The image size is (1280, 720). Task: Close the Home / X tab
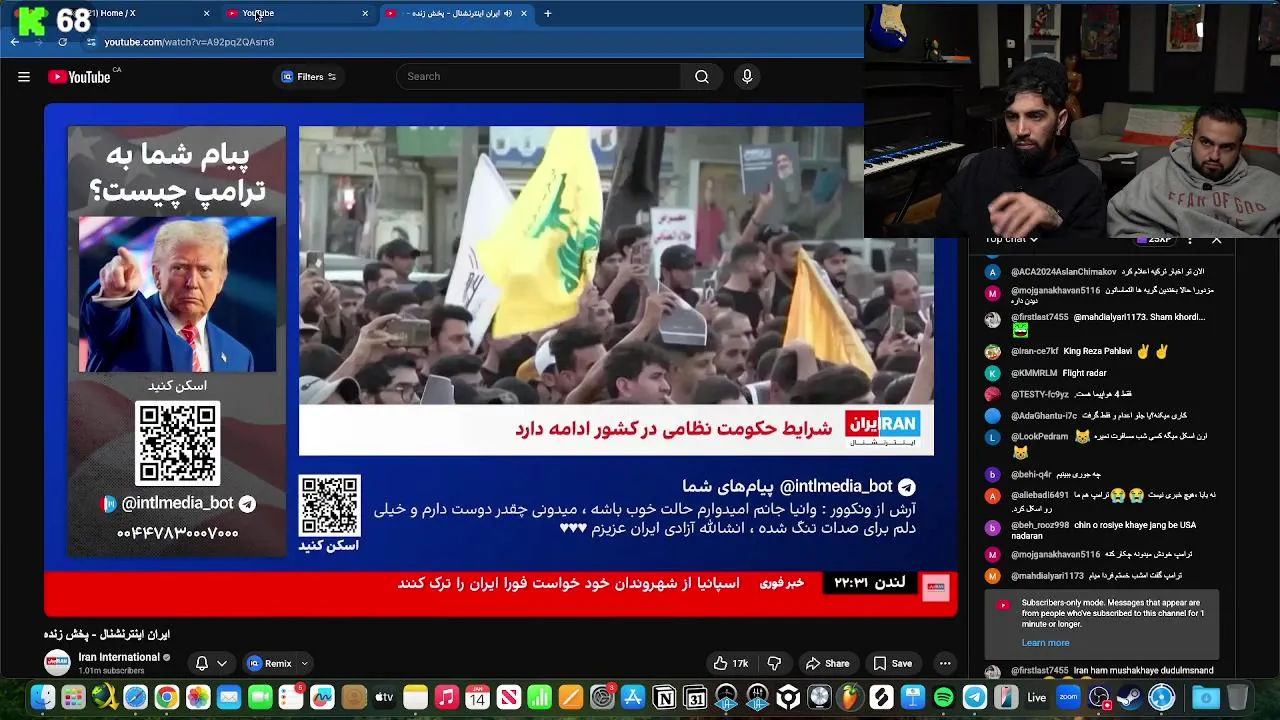click(x=207, y=13)
